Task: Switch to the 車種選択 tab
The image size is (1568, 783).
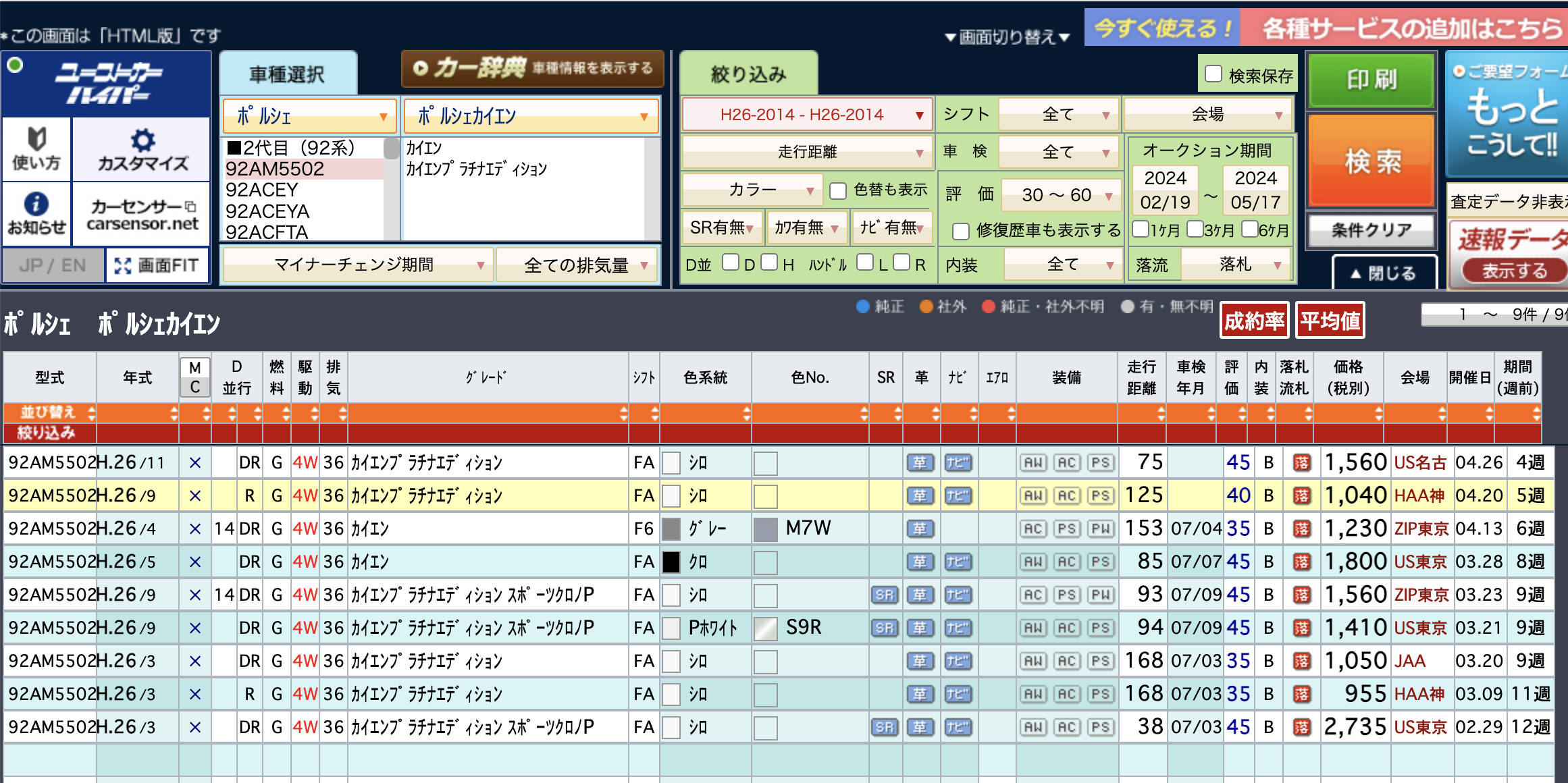Action: [288, 74]
